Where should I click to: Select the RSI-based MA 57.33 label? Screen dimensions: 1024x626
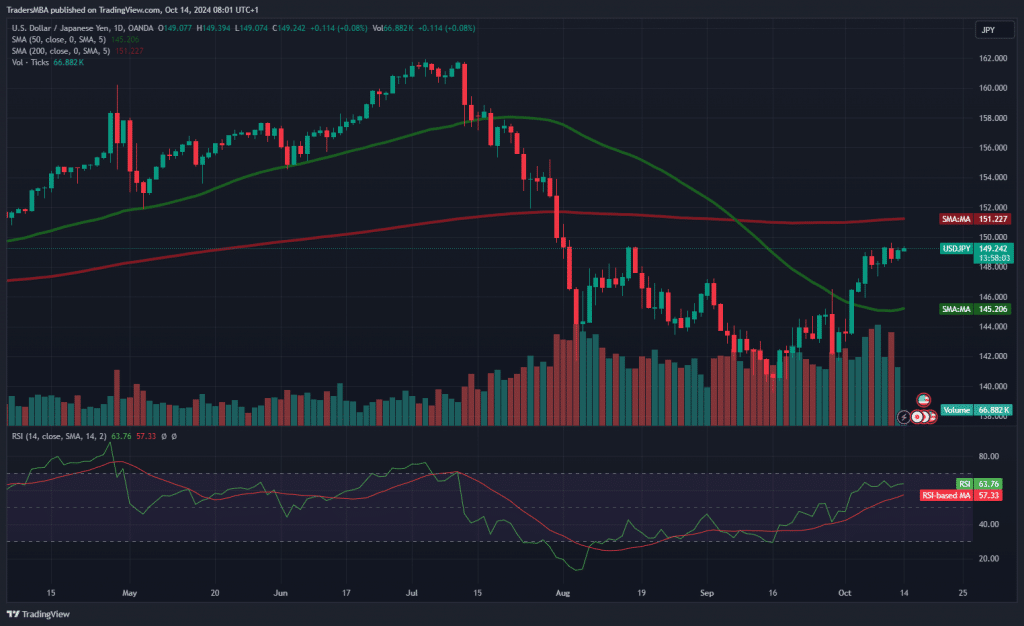tap(976, 495)
